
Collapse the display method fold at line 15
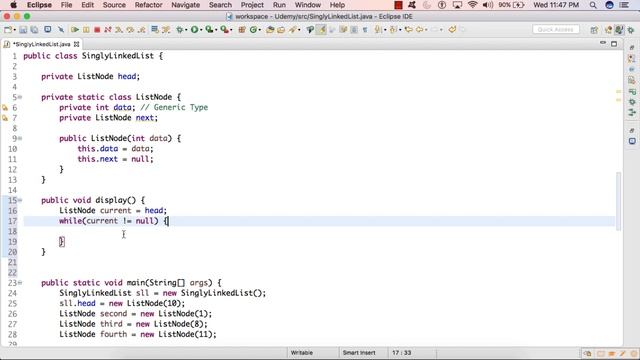tap(20, 200)
